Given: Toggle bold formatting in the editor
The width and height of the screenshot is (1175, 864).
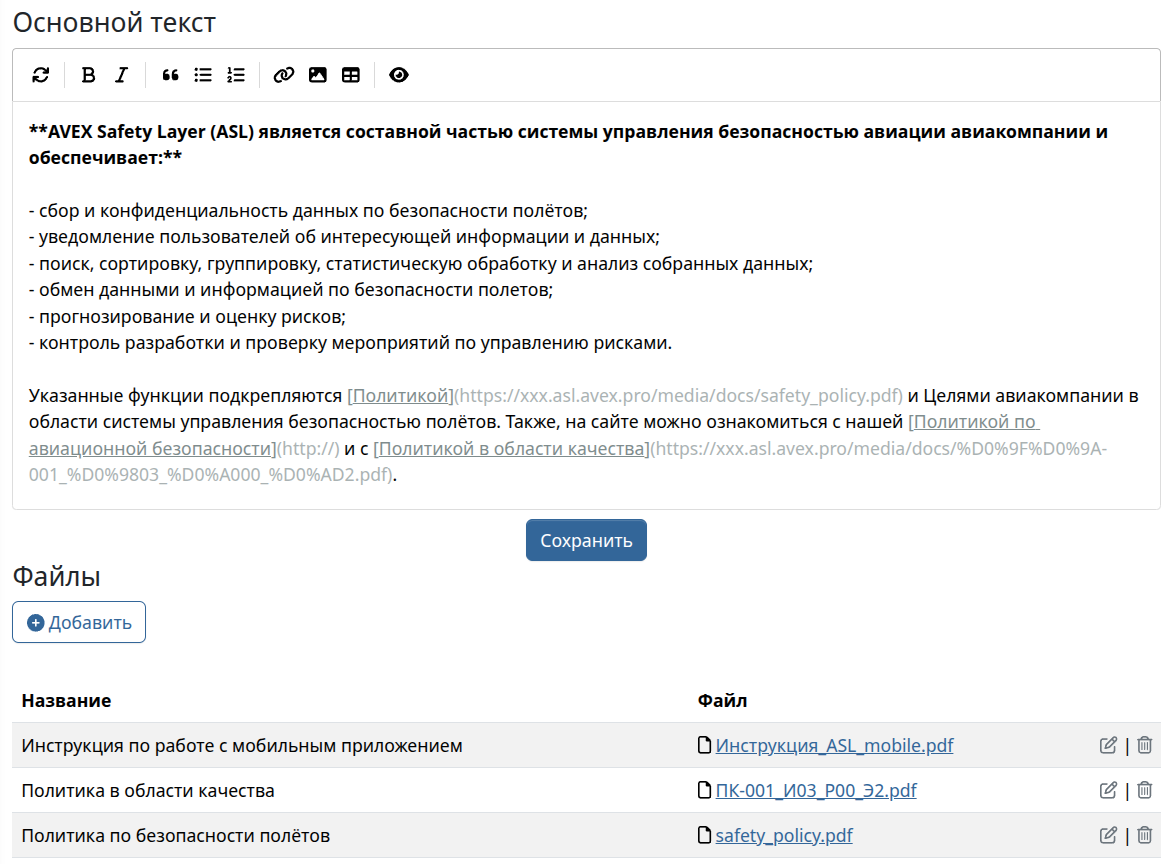Looking at the screenshot, I should (89, 75).
